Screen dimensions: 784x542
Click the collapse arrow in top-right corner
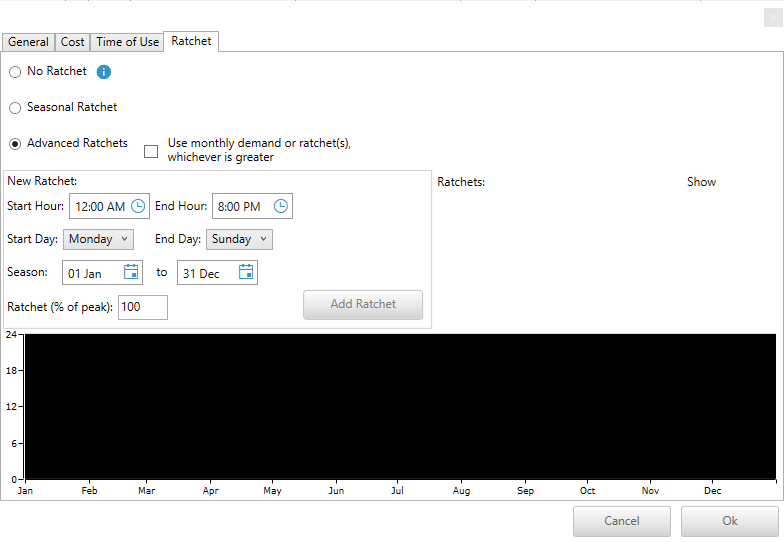pos(773,18)
